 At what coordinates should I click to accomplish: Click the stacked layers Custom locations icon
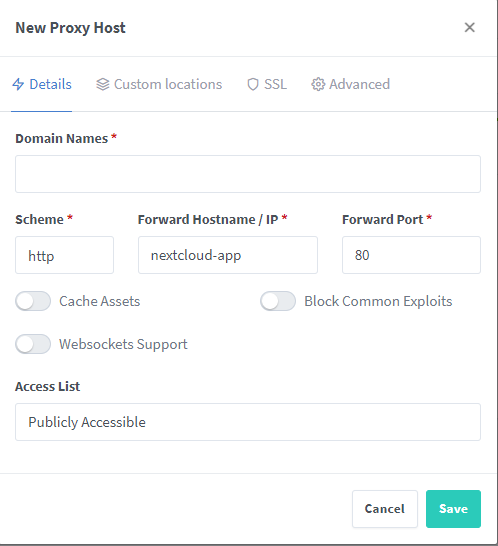click(x=103, y=84)
